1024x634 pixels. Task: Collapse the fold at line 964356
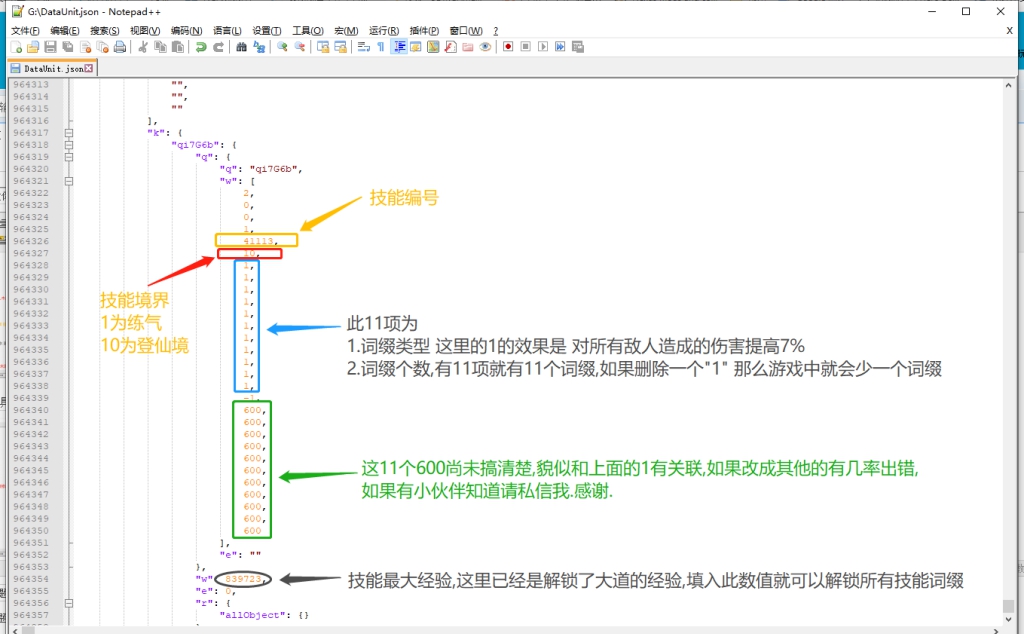[69, 603]
